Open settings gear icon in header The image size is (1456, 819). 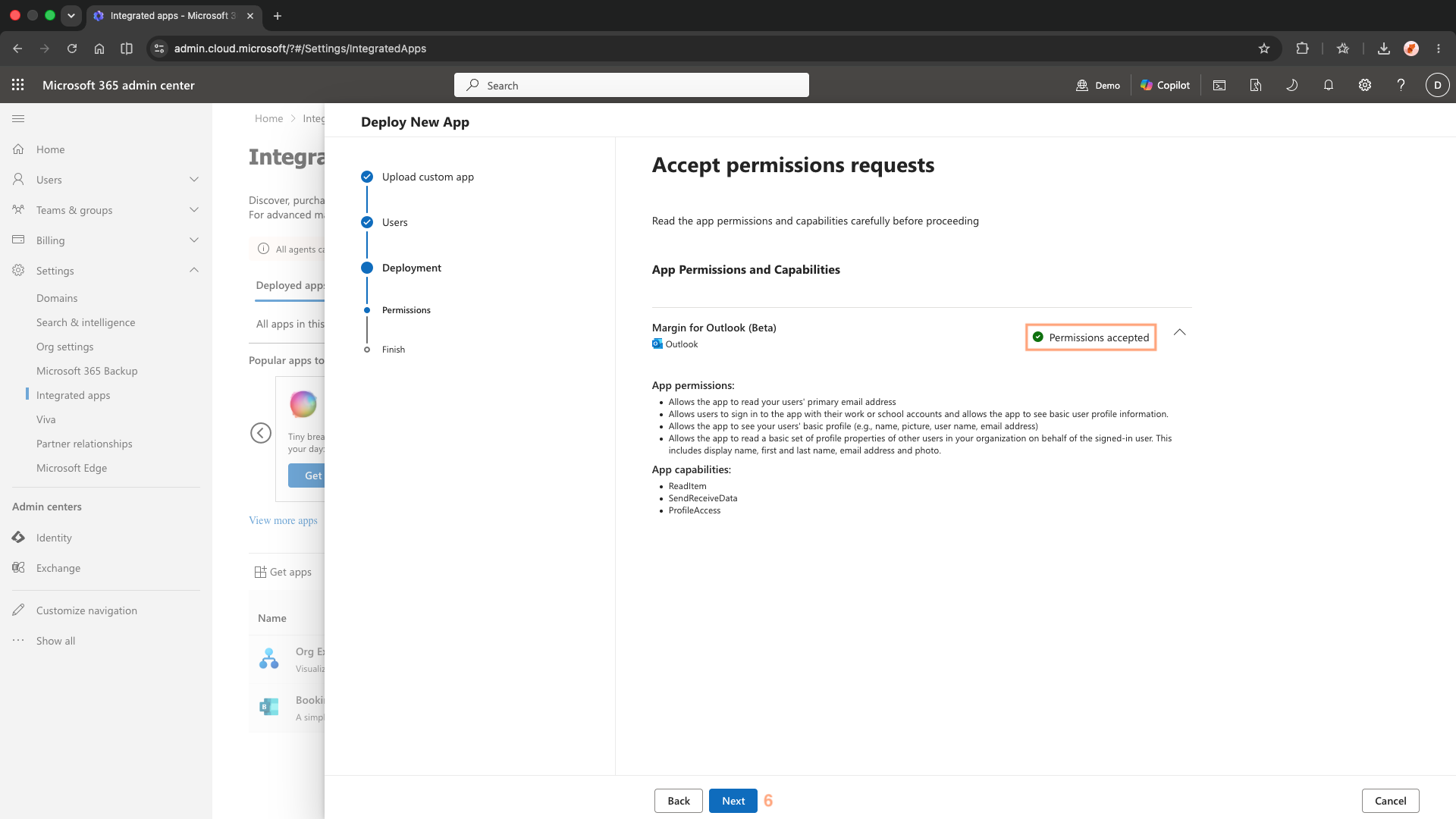pos(1365,85)
